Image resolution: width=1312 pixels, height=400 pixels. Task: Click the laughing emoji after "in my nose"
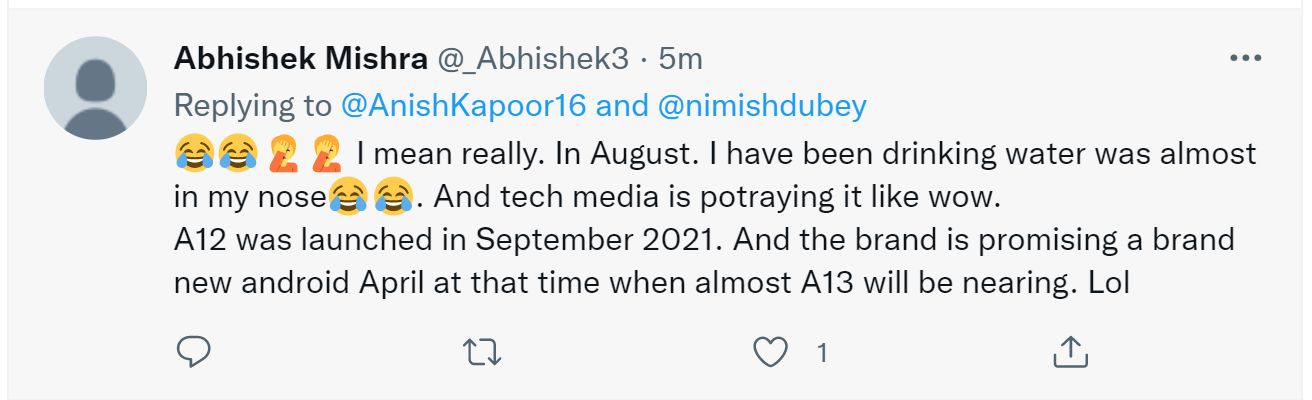(346, 199)
